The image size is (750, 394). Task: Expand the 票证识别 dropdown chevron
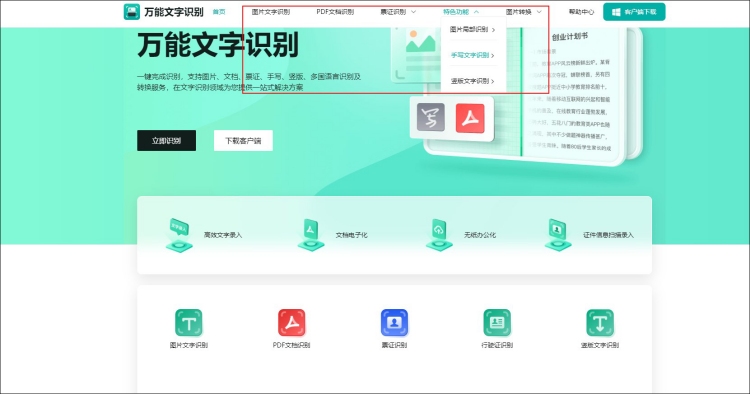tap(413, 12)
